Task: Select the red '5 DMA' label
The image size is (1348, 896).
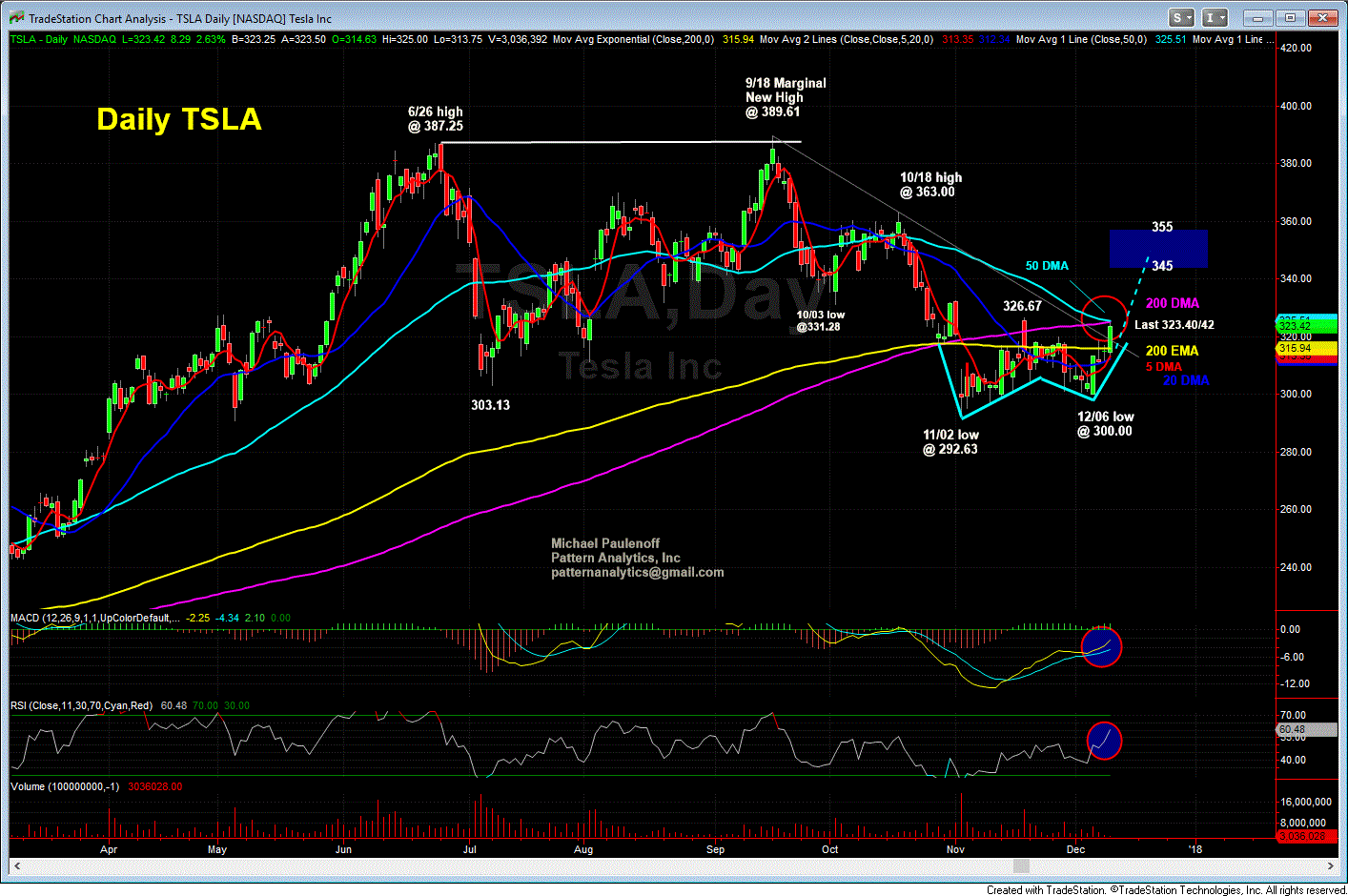Action: 1164,367
